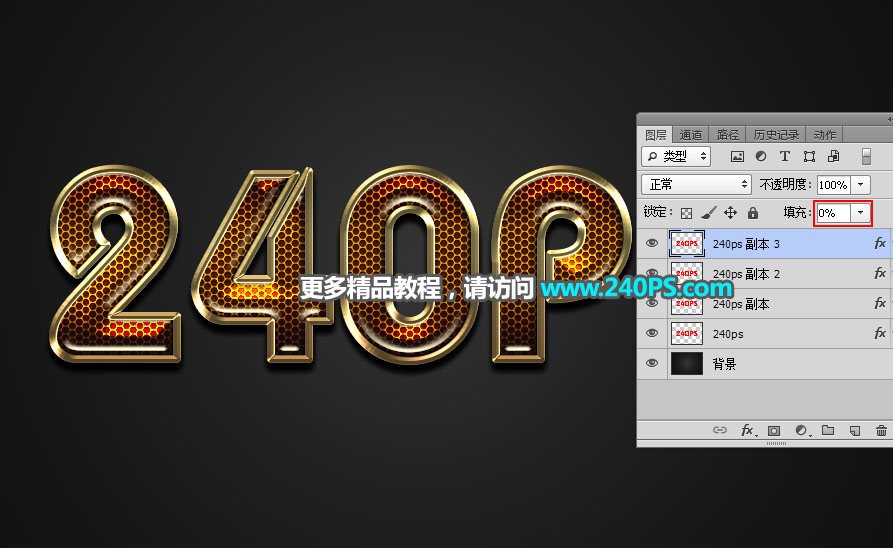Filter layers by shape layer icon
This screenshot has height=548, width=893.
pos(809,156)
